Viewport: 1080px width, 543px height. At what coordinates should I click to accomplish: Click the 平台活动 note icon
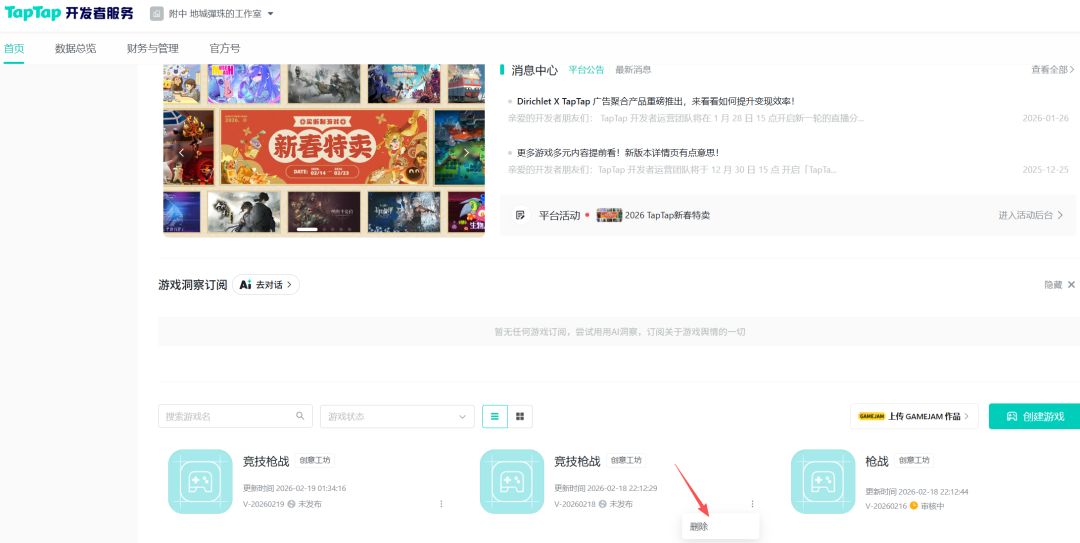pyautogui.click(x=521, y=215)
